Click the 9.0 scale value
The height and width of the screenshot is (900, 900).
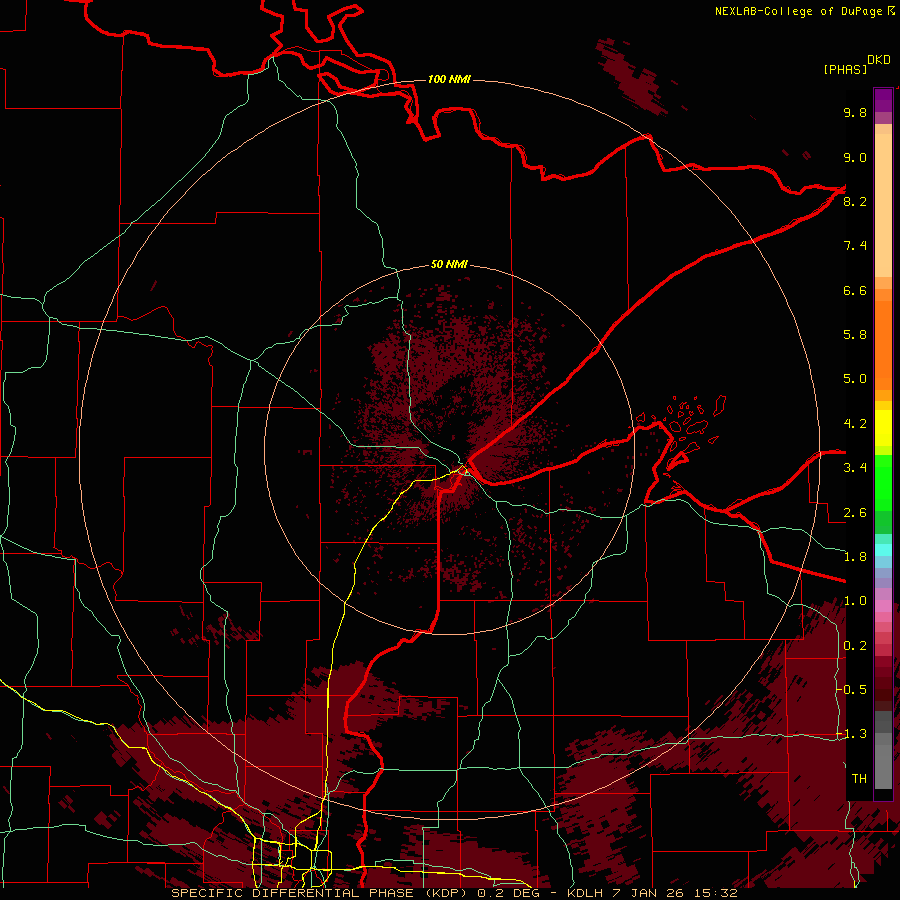point(855,157)
